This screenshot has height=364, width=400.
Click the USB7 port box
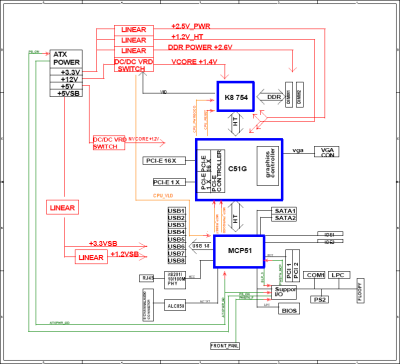coord(177,253)
